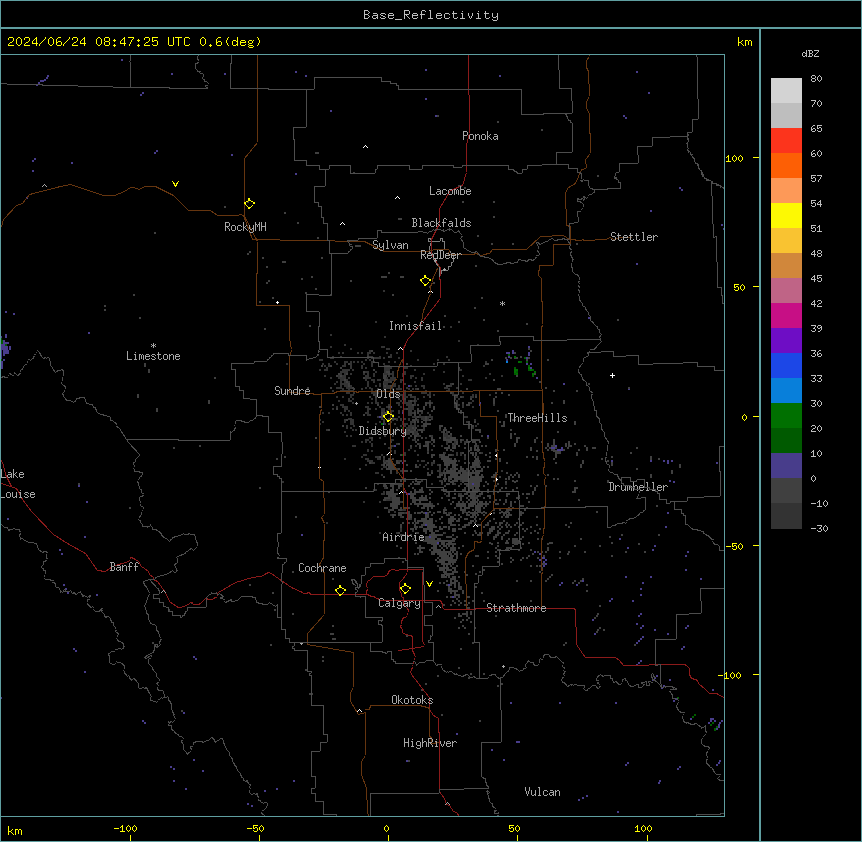Click the yellow V marker northeast of Calgary

[x=429, y=584]
